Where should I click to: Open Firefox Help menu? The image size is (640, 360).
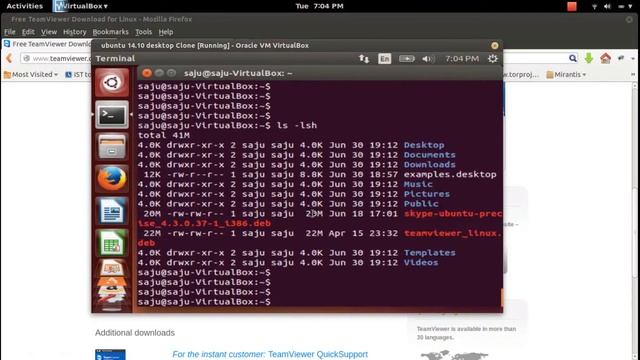166,32
